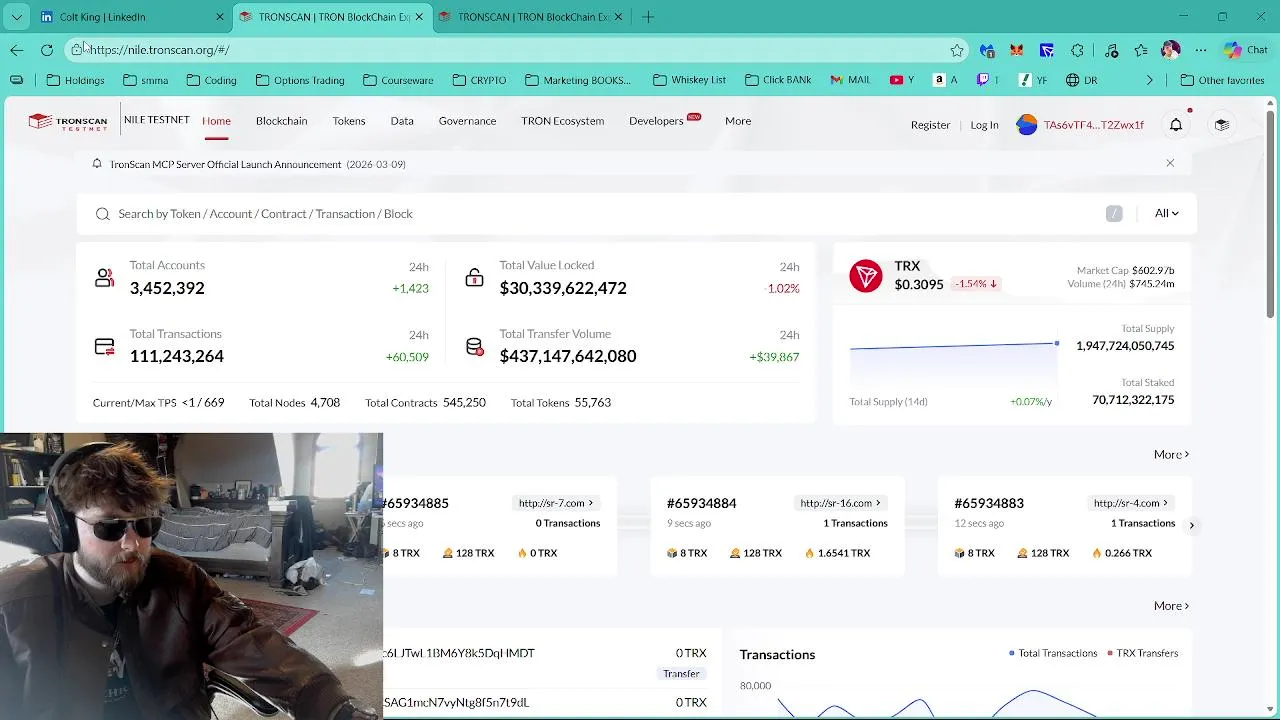Switch to the third TRONSCAN browser tab
This screenshot has height=720, width=1280.
pos(531,17)
